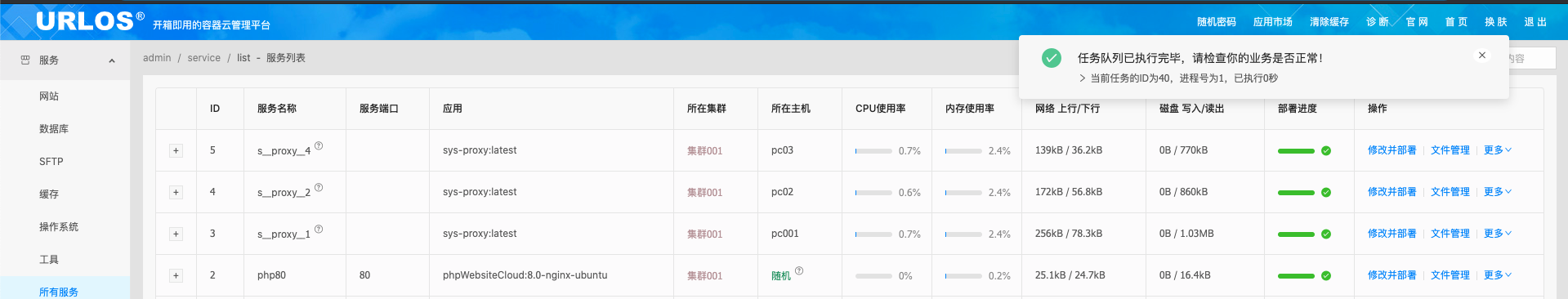Screen dimensions: 1568x299
Task: Click the question icon beside 随机 host
Action: [x=799, y=271]
